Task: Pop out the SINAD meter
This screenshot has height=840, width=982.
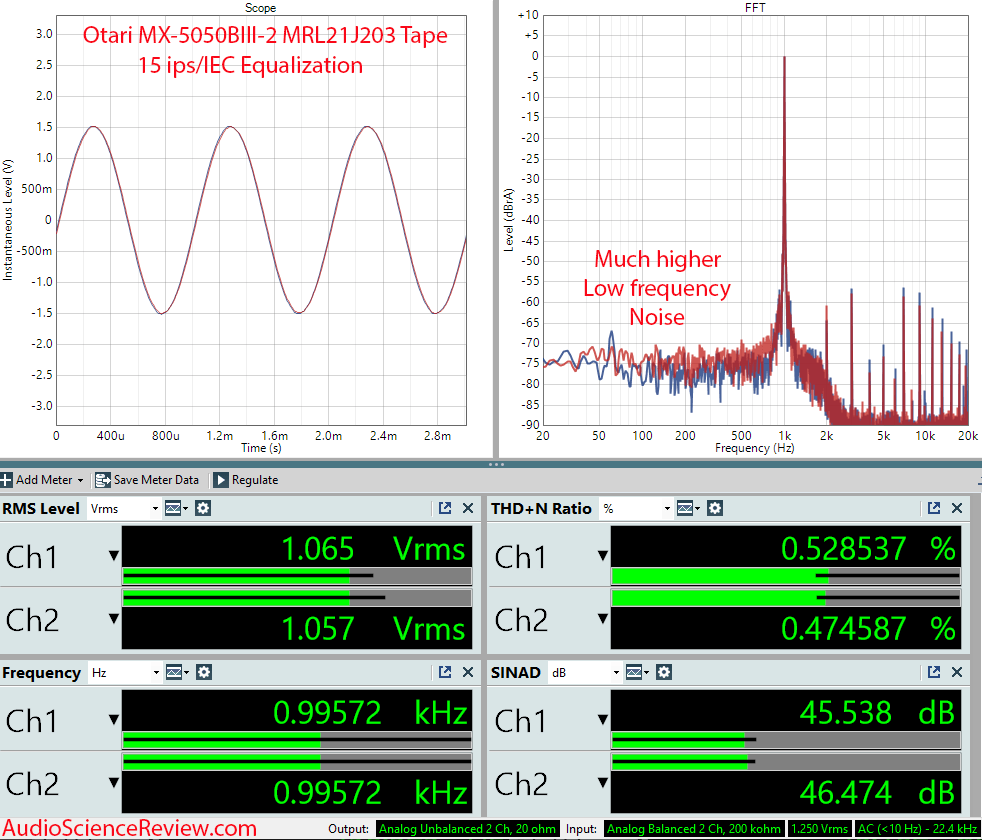Action: point(934,672)
